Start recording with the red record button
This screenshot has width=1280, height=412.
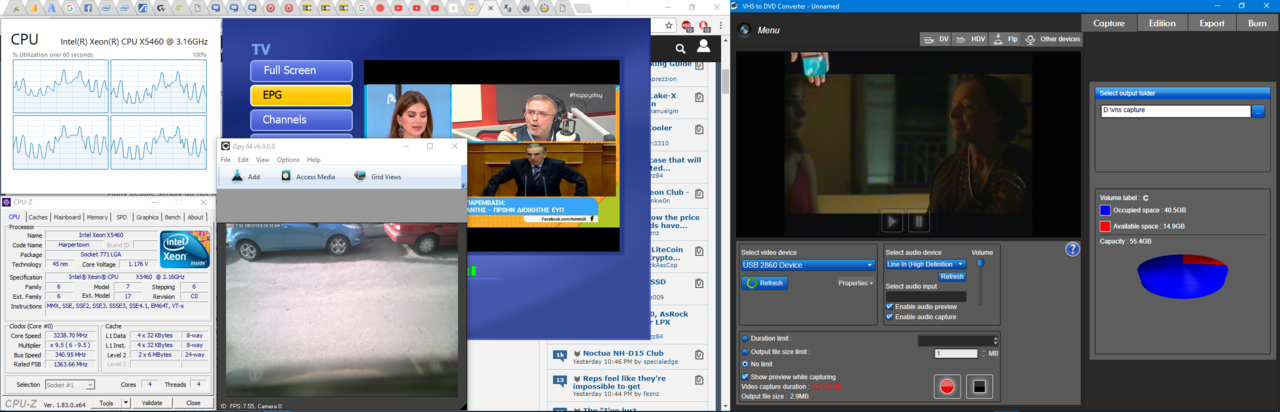947,386
